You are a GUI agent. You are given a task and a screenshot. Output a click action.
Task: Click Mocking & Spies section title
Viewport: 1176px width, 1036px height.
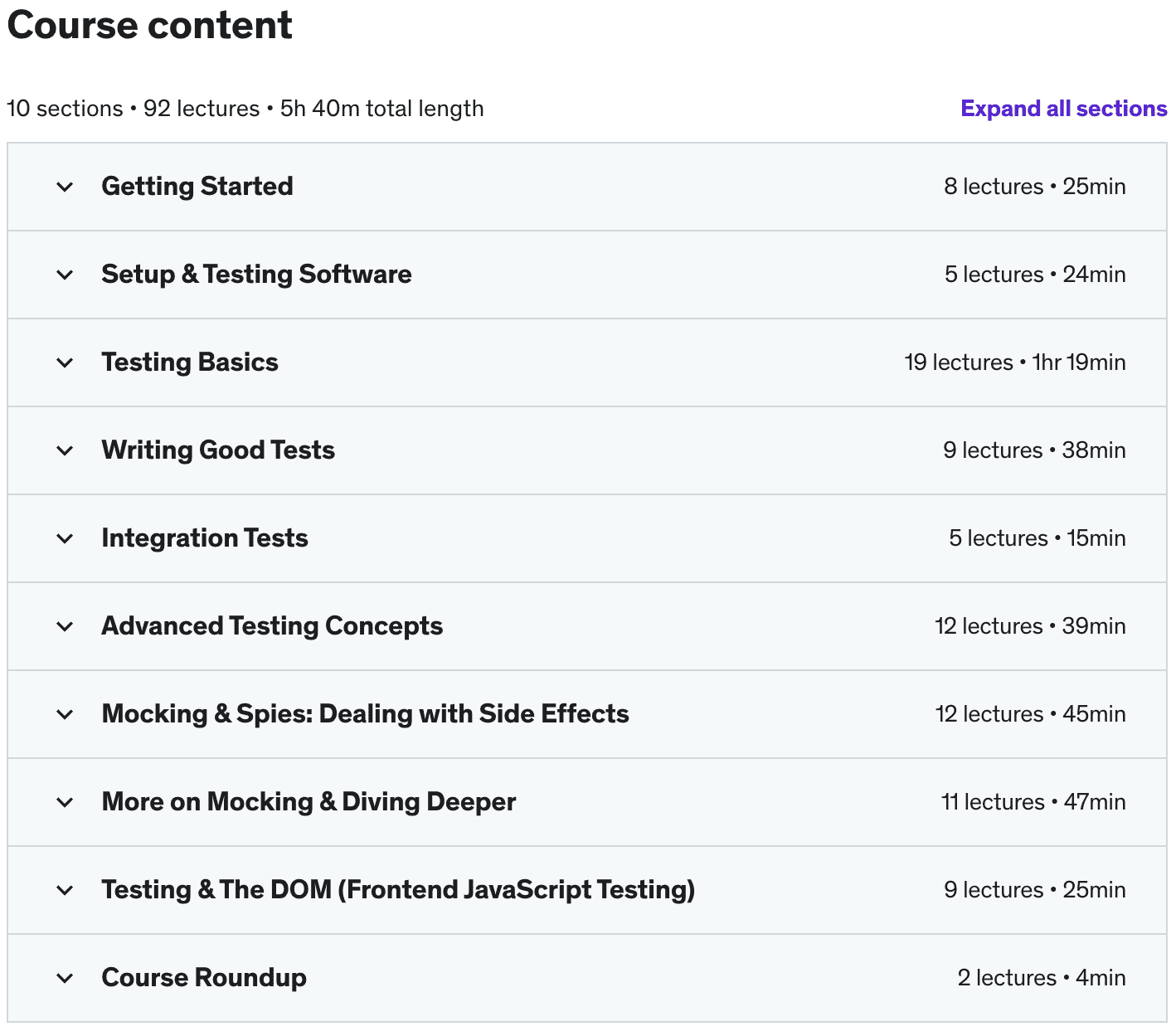365,714
